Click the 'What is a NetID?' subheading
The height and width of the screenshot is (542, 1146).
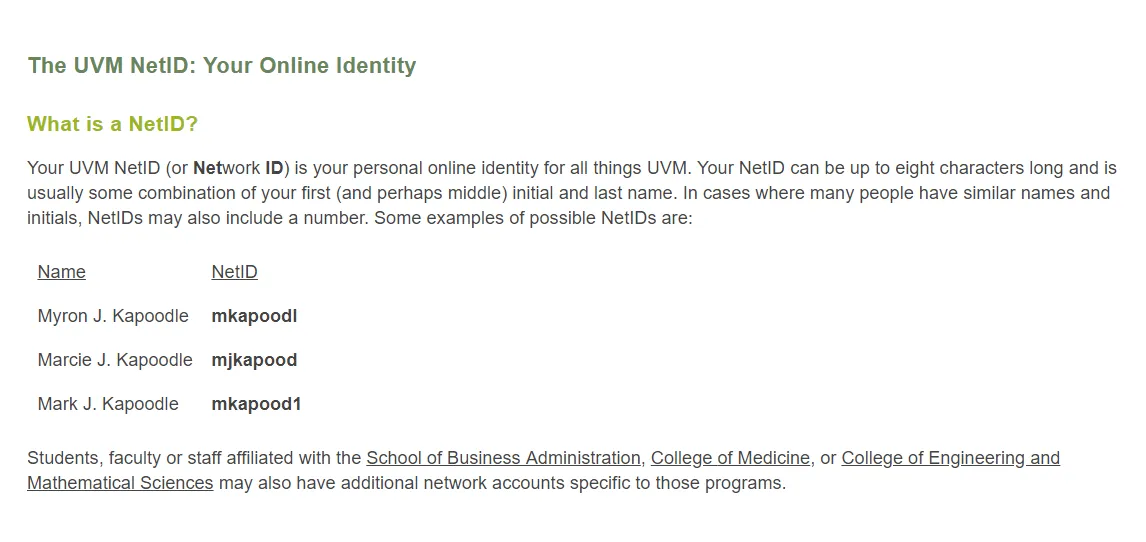coord(112,124)
